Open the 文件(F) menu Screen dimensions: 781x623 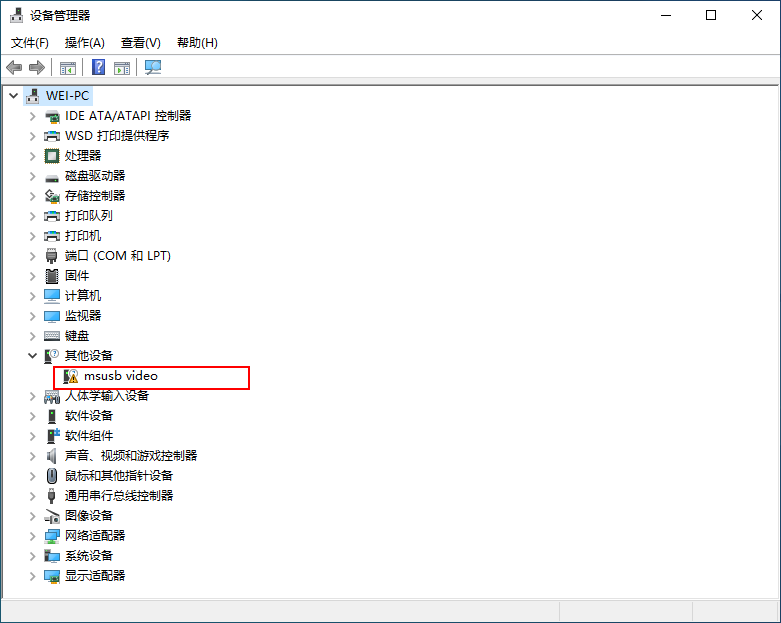tap(30, 43)
